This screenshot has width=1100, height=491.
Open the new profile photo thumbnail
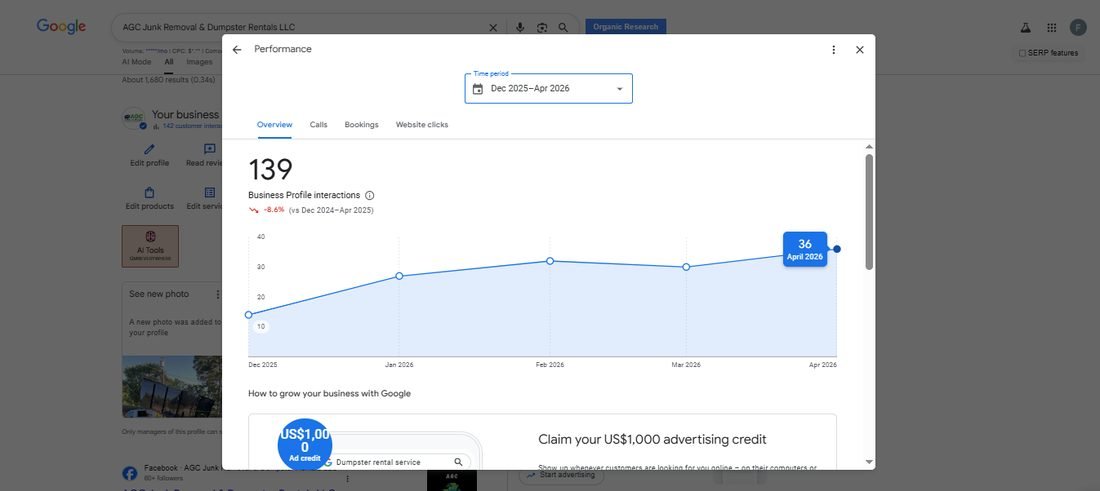click(x=172, y=387)
